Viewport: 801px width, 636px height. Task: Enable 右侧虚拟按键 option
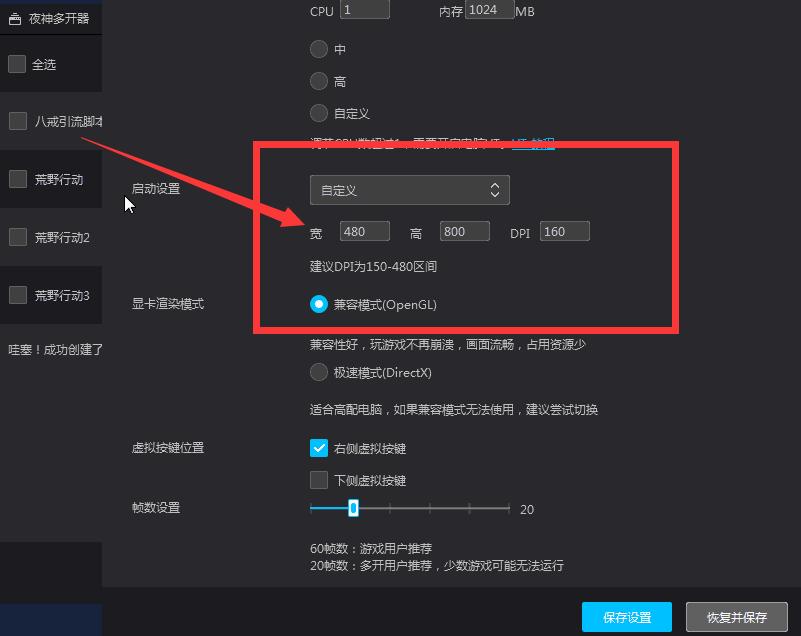click(x=319, y=448)
